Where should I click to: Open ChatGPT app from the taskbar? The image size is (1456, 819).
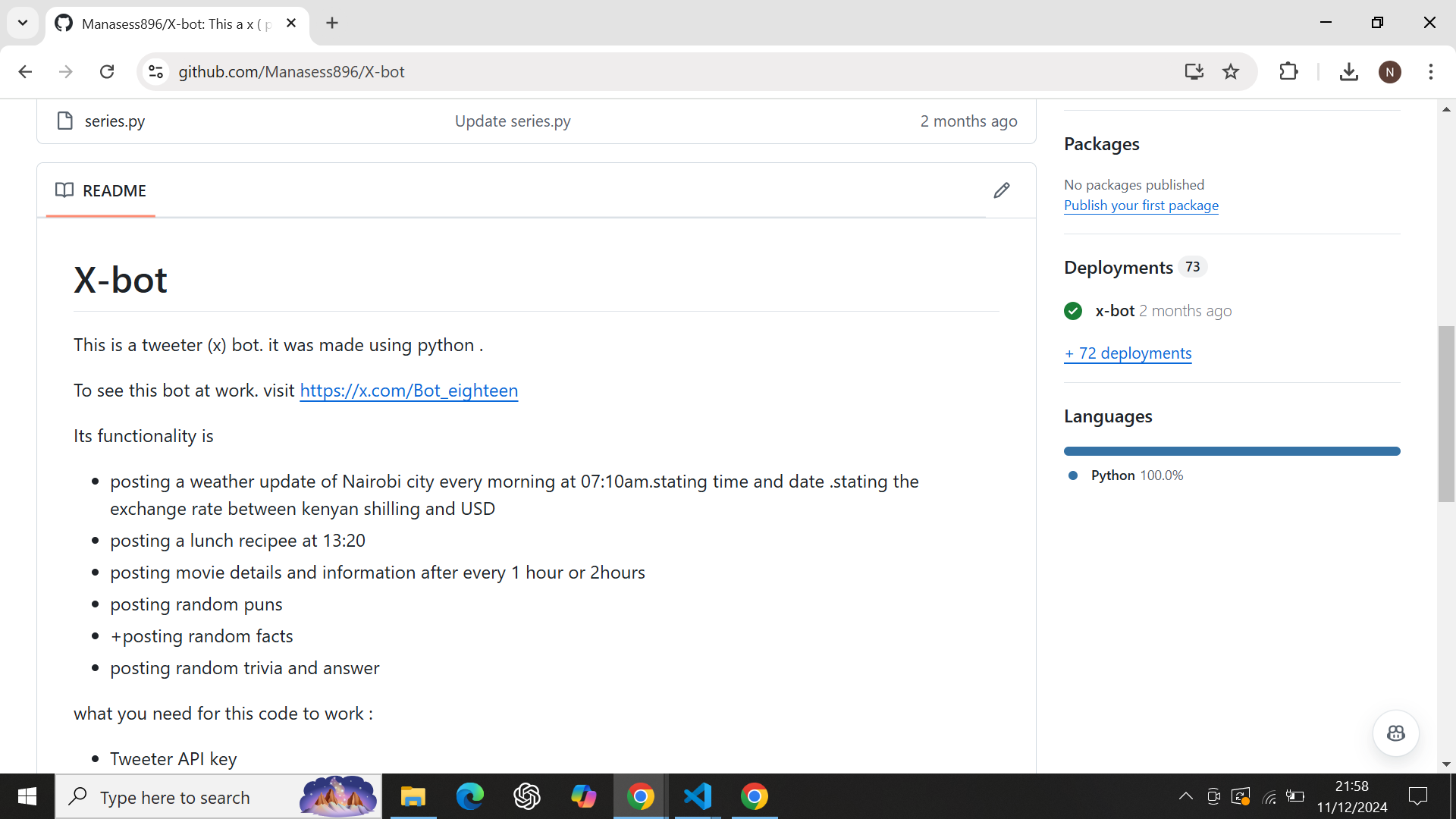(x=527, y=796)
